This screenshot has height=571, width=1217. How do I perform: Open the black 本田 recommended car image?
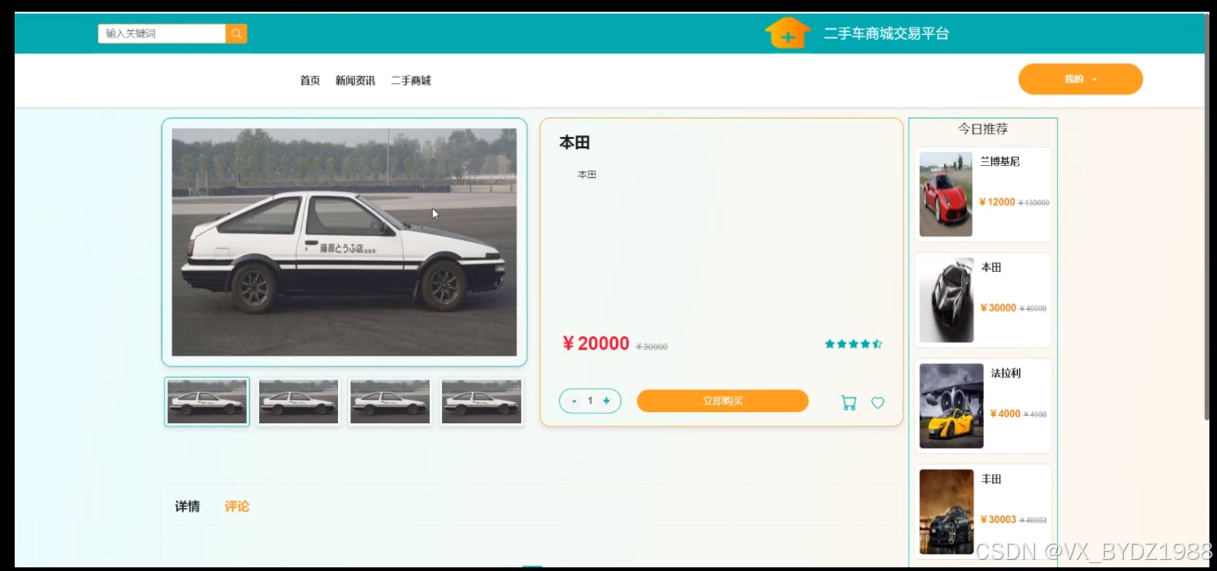pos(946,300)
